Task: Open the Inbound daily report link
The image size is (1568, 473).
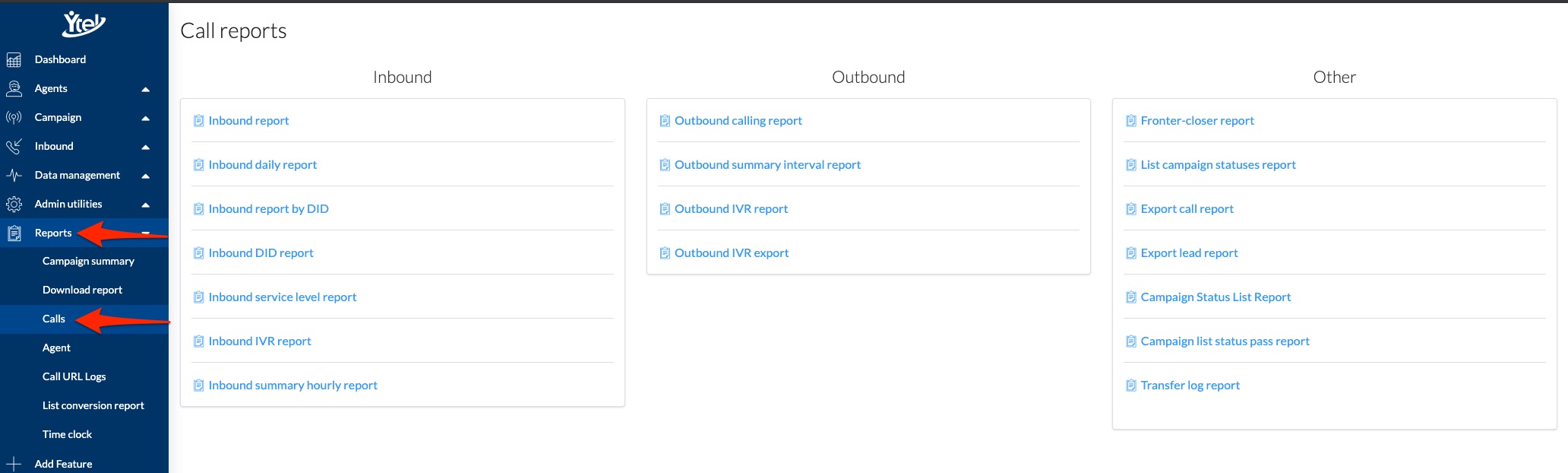Action: point(263,164)
